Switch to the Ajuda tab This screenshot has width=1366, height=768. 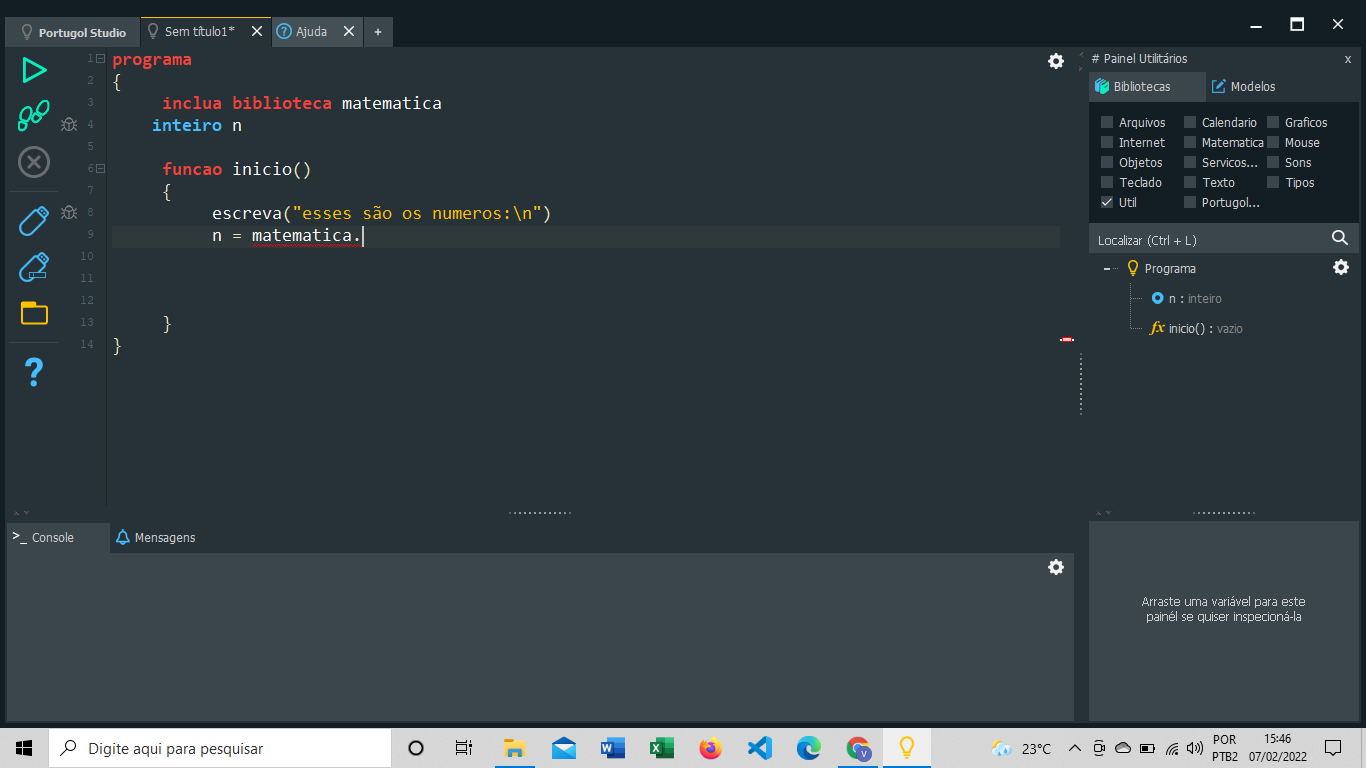pos(310,31)
